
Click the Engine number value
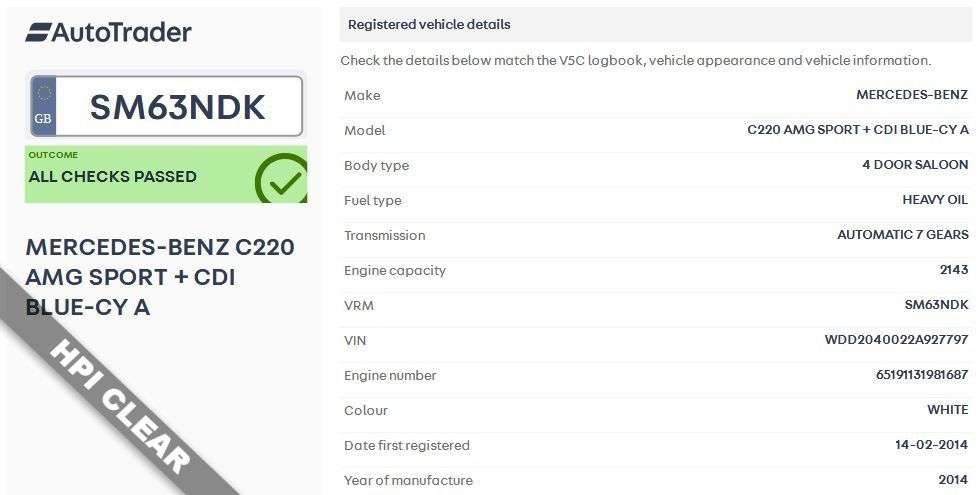(921, 375)
